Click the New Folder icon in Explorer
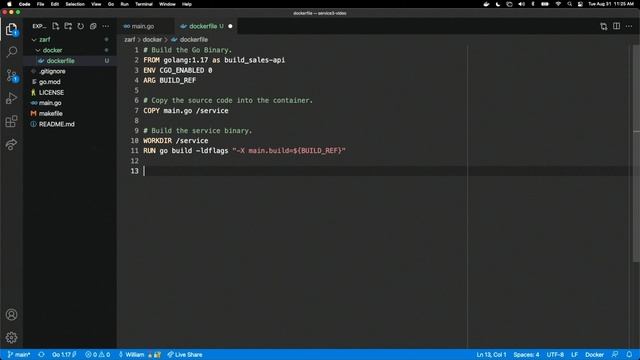The image size is (640, 360). (x=68, y=26)
